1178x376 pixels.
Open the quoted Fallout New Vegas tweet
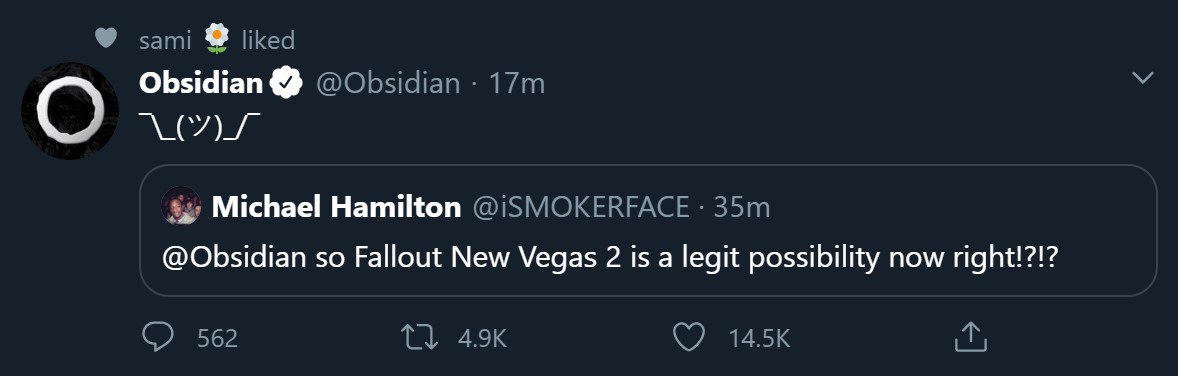pos(648,231)
